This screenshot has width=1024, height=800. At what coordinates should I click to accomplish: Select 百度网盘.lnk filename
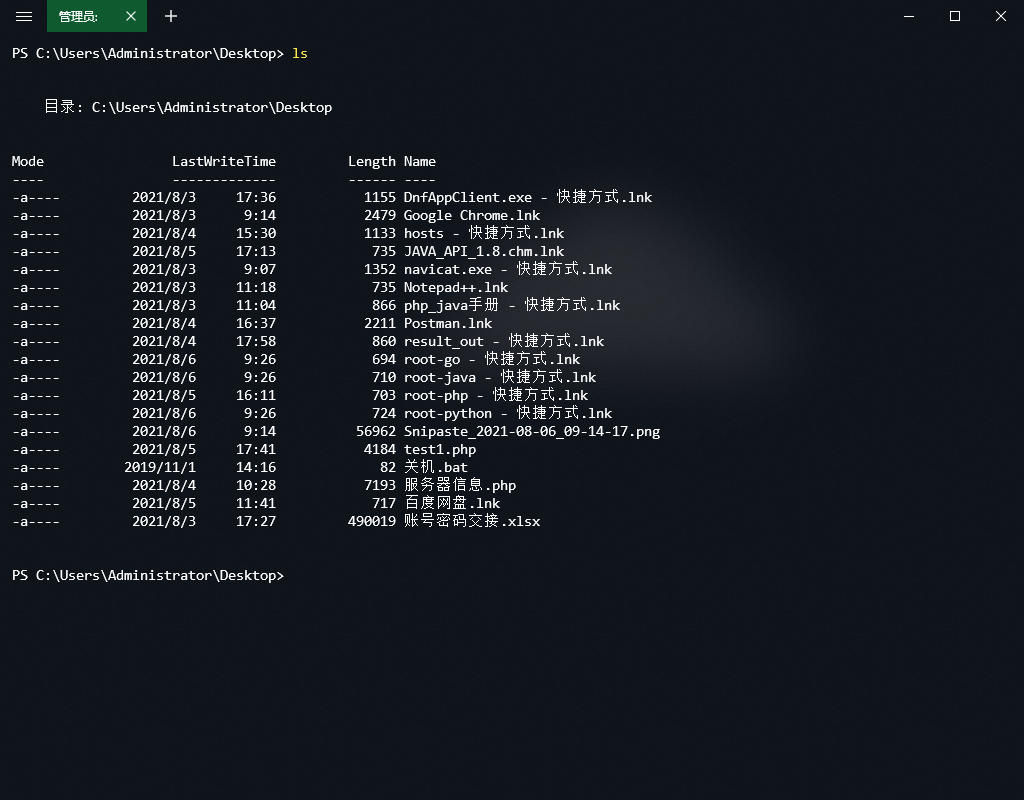point(452,503)
